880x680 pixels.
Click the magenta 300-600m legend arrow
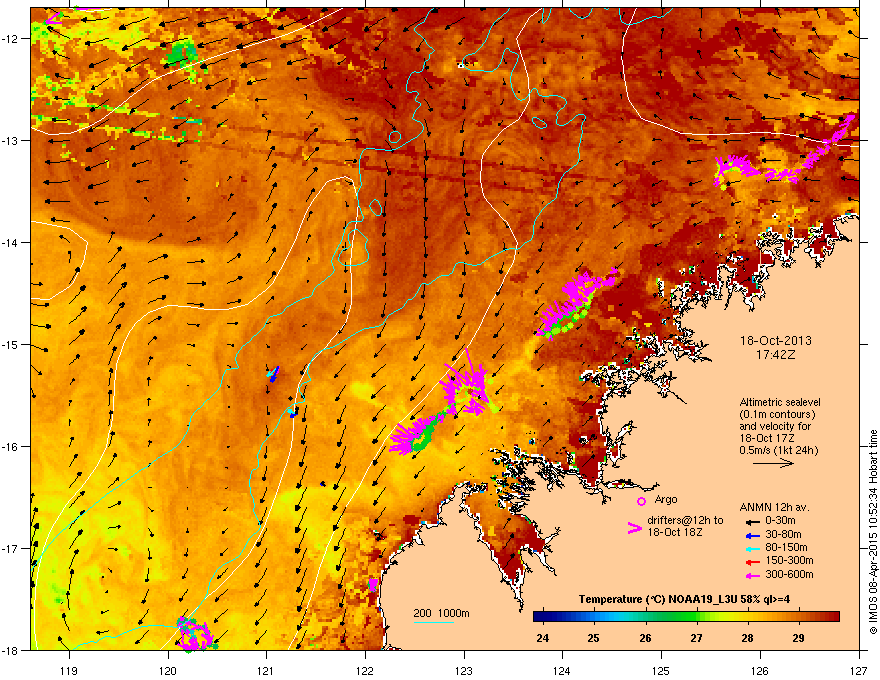point(751,575)
